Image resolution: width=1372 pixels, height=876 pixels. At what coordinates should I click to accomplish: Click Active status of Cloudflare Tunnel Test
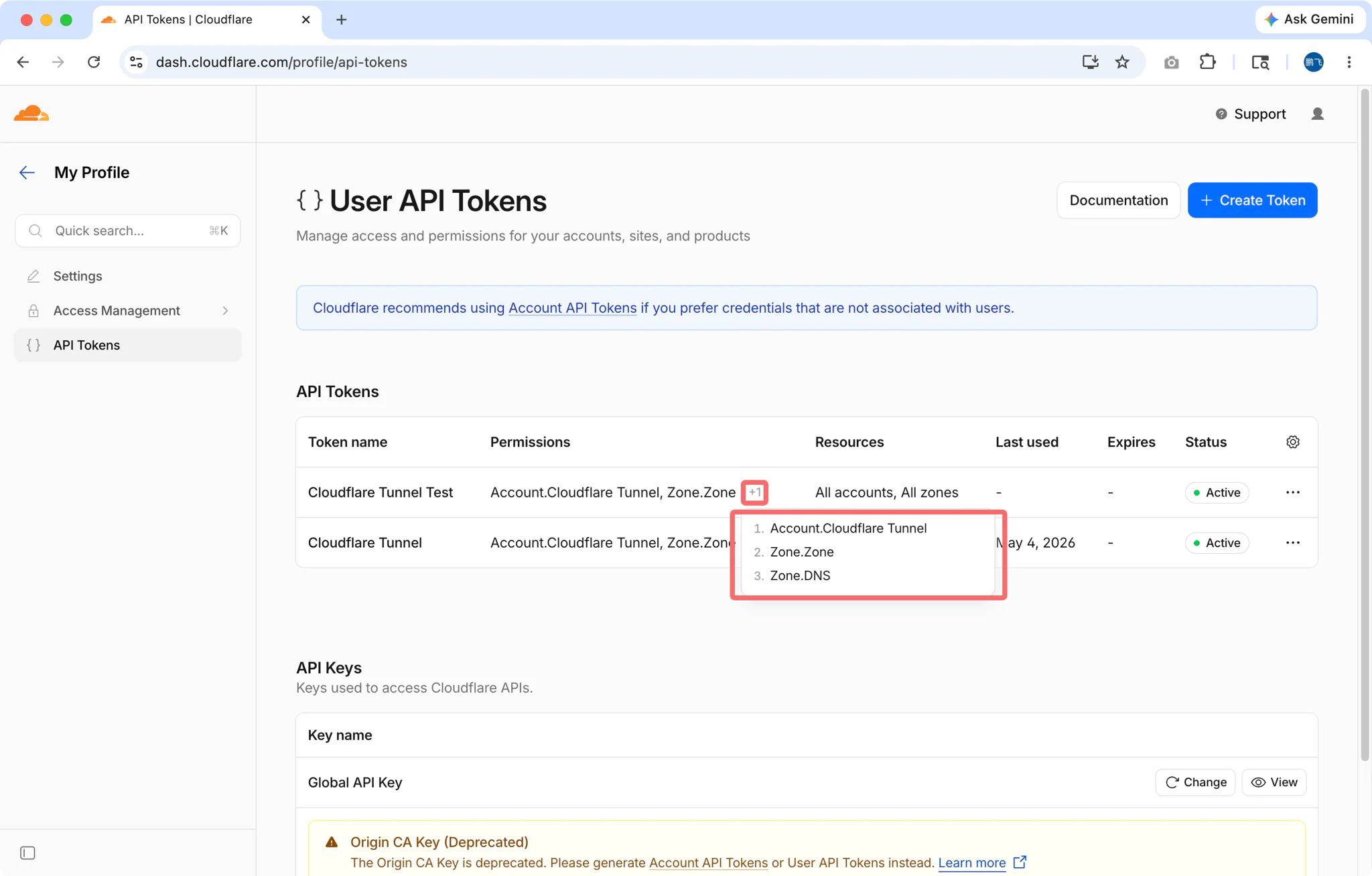(1217, 492)
